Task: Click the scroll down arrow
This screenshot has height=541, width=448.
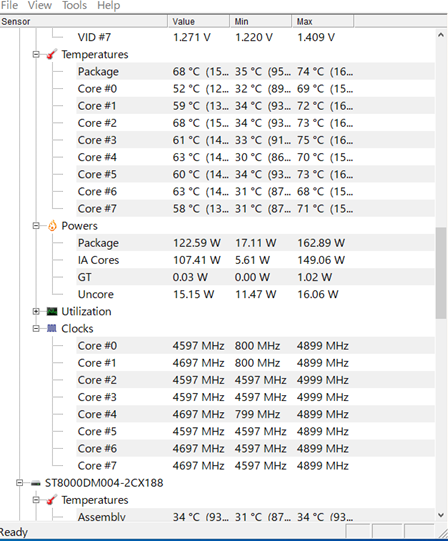Action: pyautogui.click(x=441, y=515)
